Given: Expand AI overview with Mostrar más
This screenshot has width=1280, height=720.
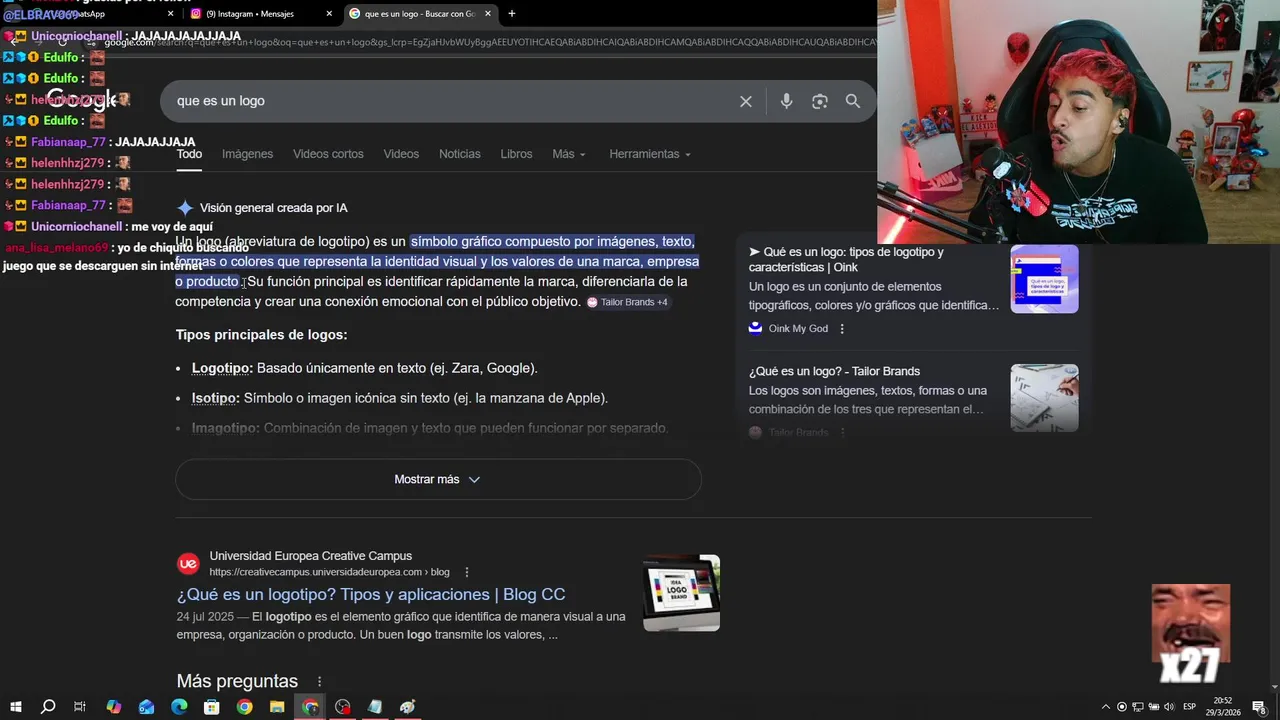Looking at the screenshot, I should (x=438, y=479).
